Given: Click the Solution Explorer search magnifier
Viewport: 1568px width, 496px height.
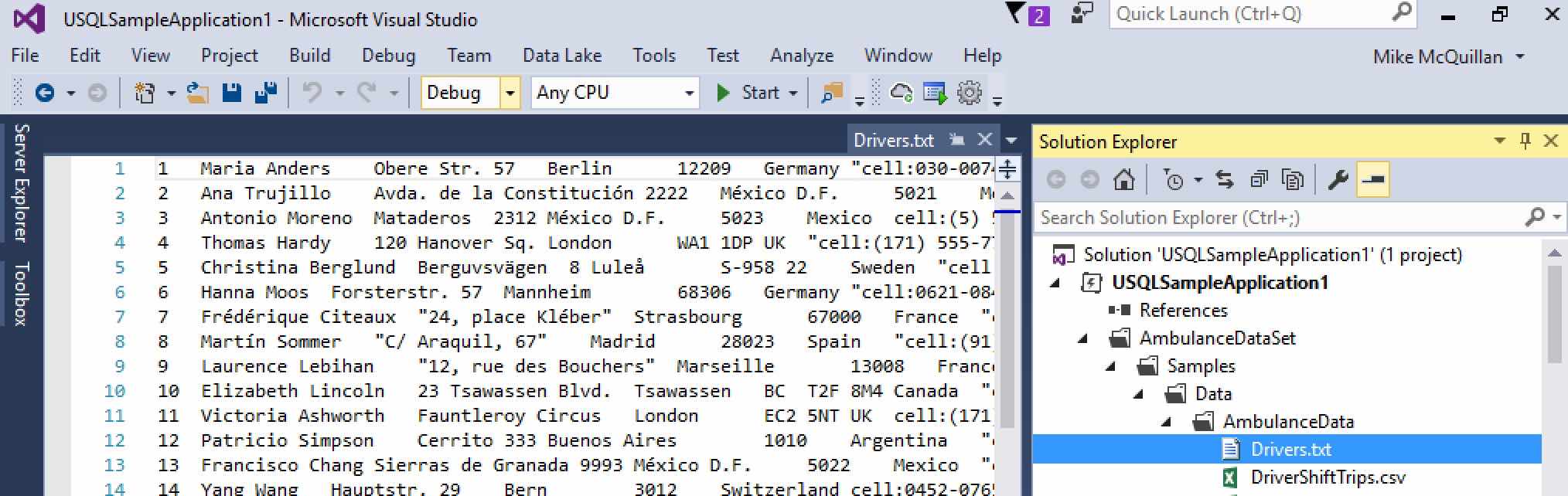Looking at the screenshot, I should pyautogui.click(x=1535, y=218).
